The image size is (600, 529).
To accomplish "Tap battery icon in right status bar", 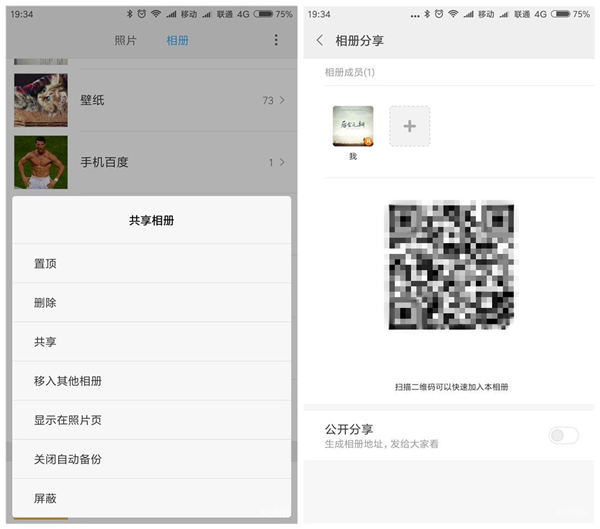I will coord(561,14).
